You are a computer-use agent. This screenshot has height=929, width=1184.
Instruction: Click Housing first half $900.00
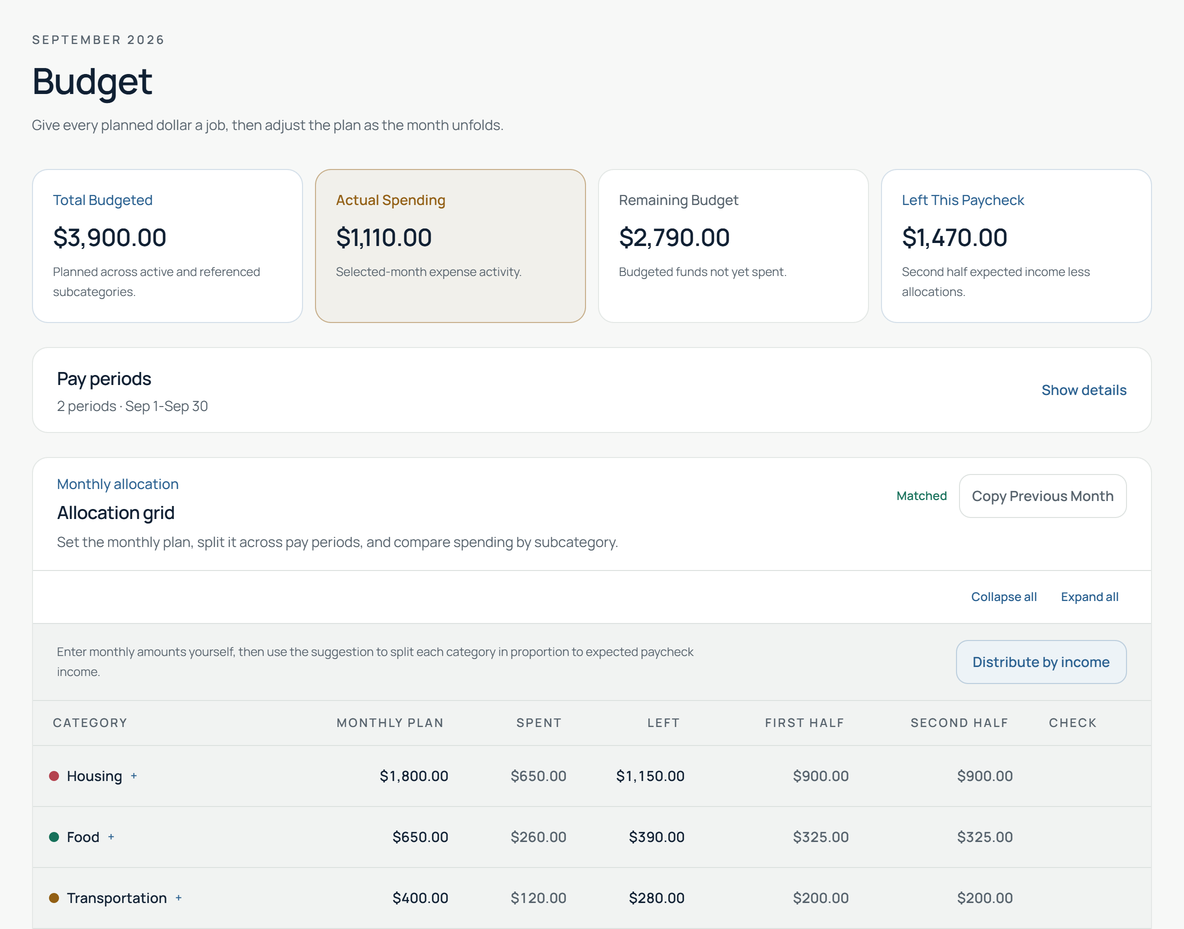pyautogui.click(x=821, y=776)
